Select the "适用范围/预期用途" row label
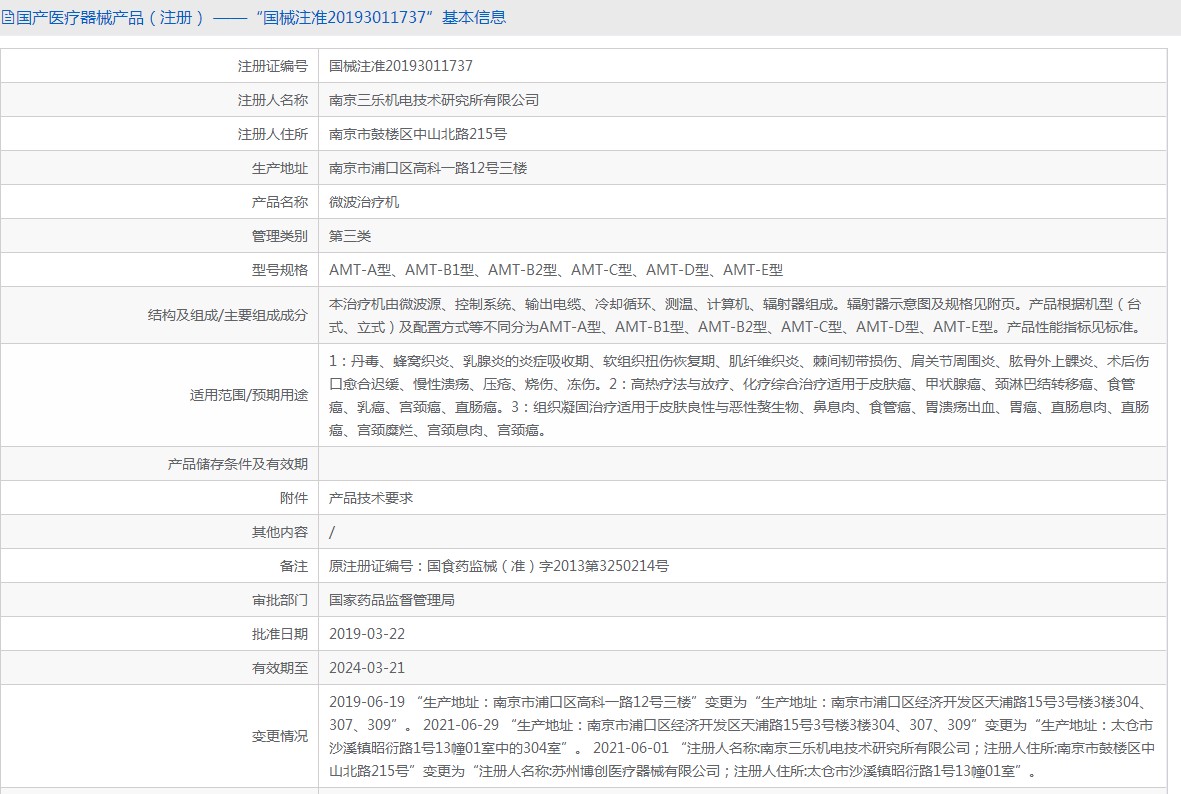 pos(249,395)
